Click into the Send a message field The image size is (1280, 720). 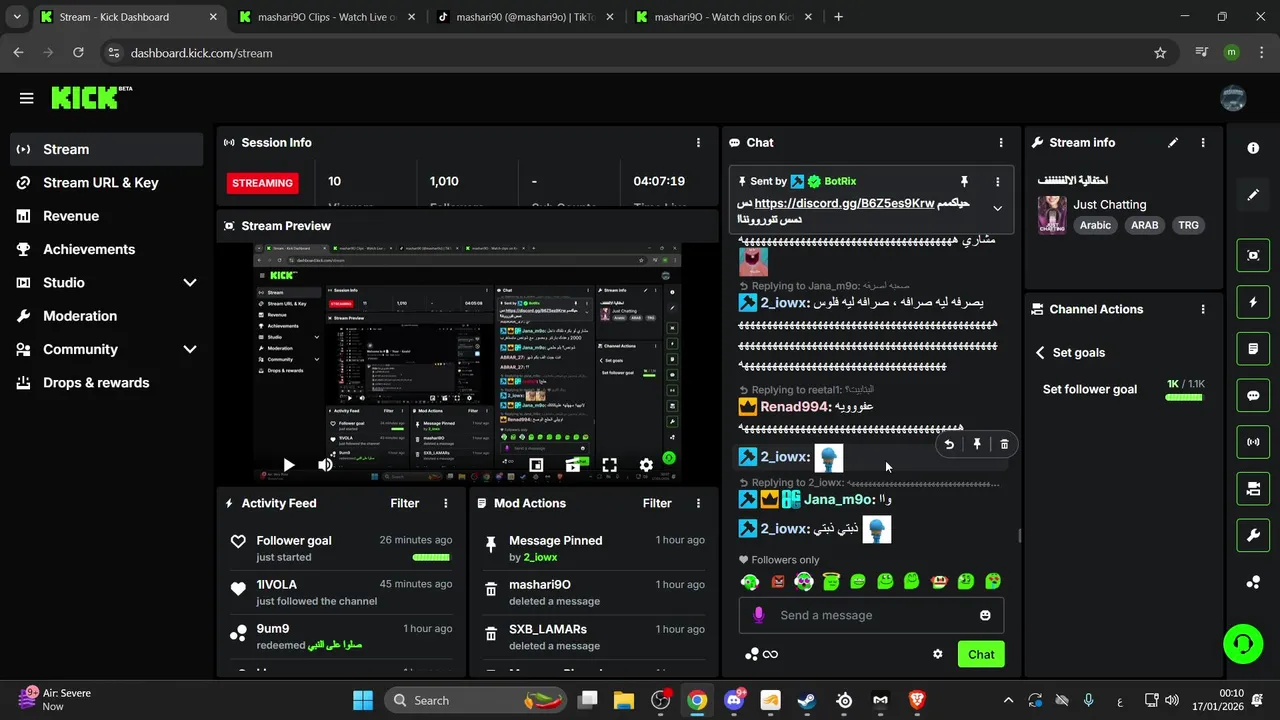coord(871,615)
